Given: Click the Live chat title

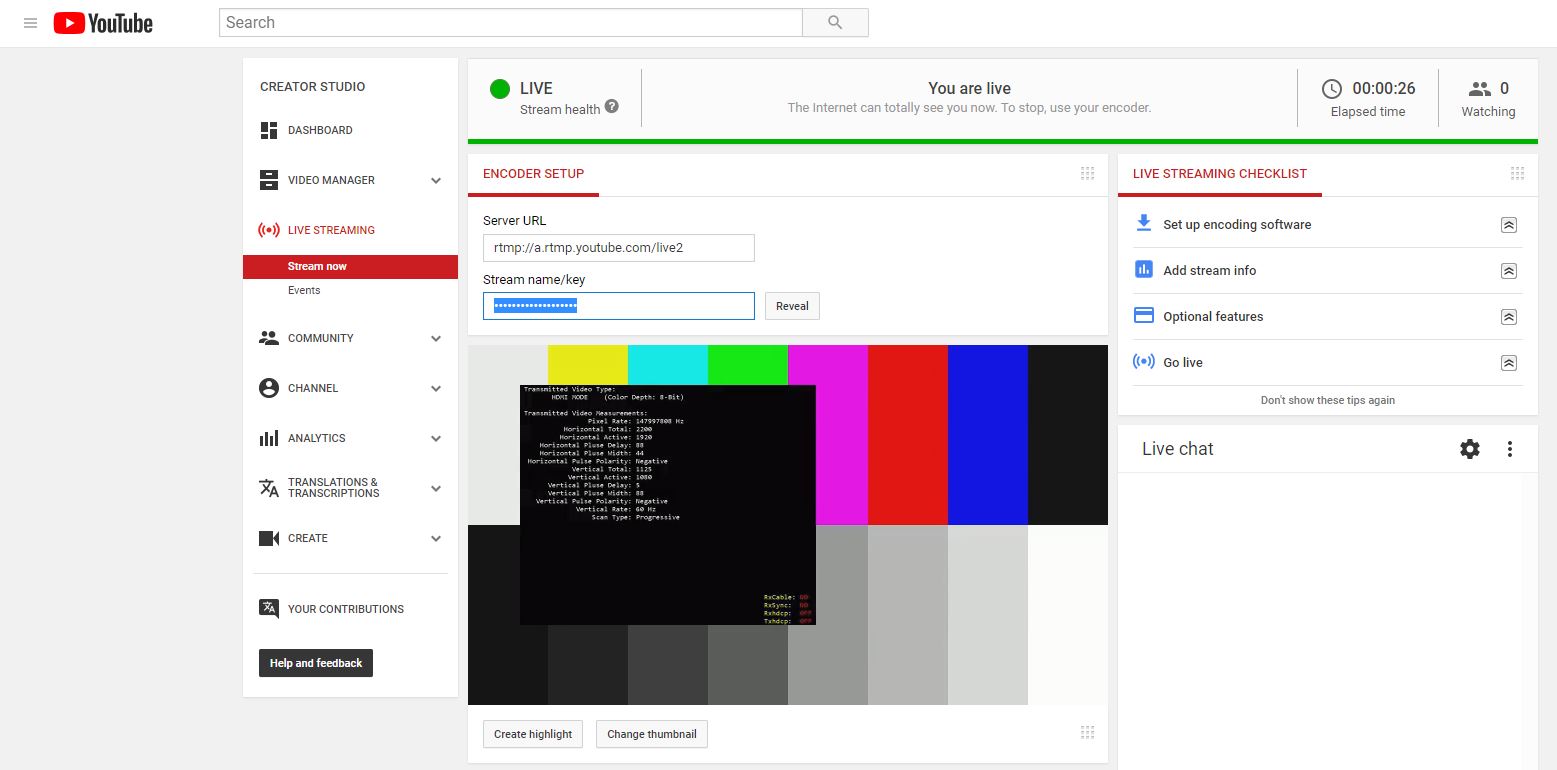Looking at the screenshot, I should pos(1178,449).
